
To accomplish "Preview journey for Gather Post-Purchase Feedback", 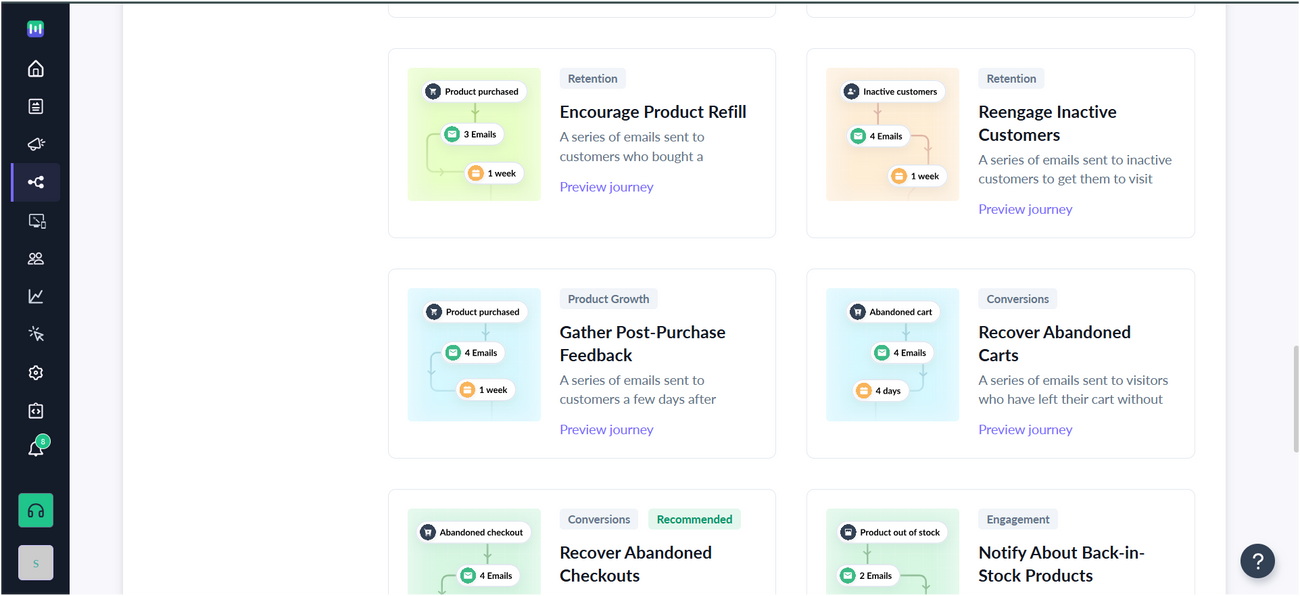I will [x=606, y=429].
